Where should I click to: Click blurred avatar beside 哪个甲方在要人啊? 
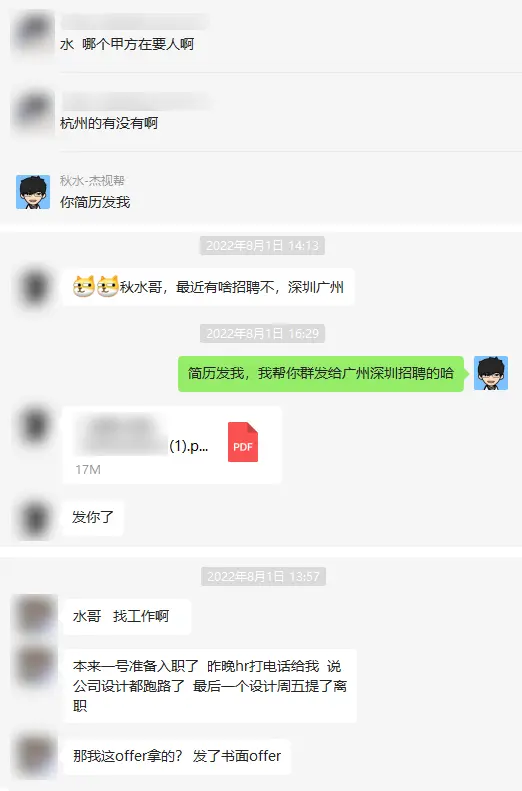pos(33,32)
